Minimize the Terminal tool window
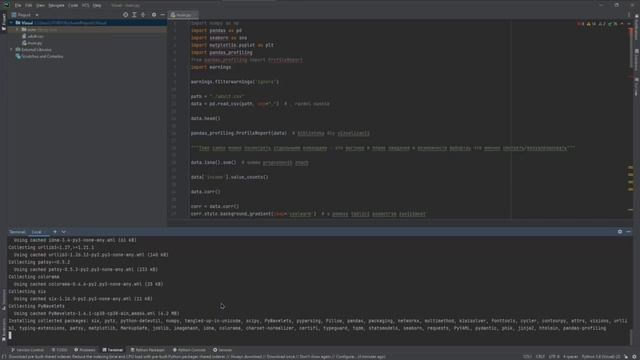Image resolution: width=640 pixels, height=360 pixels. pyautogui.click(x=628, y=231)
